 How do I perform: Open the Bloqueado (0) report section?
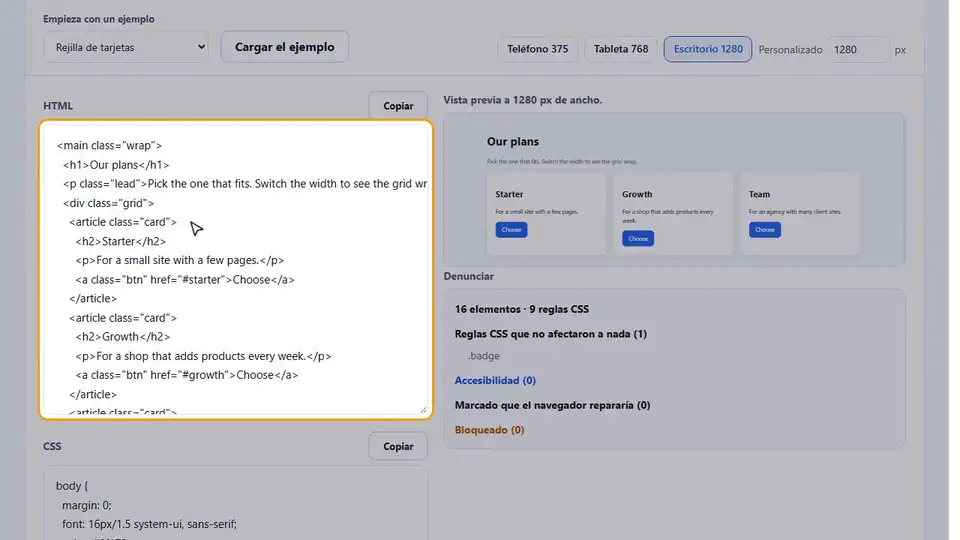coord(489,430)
